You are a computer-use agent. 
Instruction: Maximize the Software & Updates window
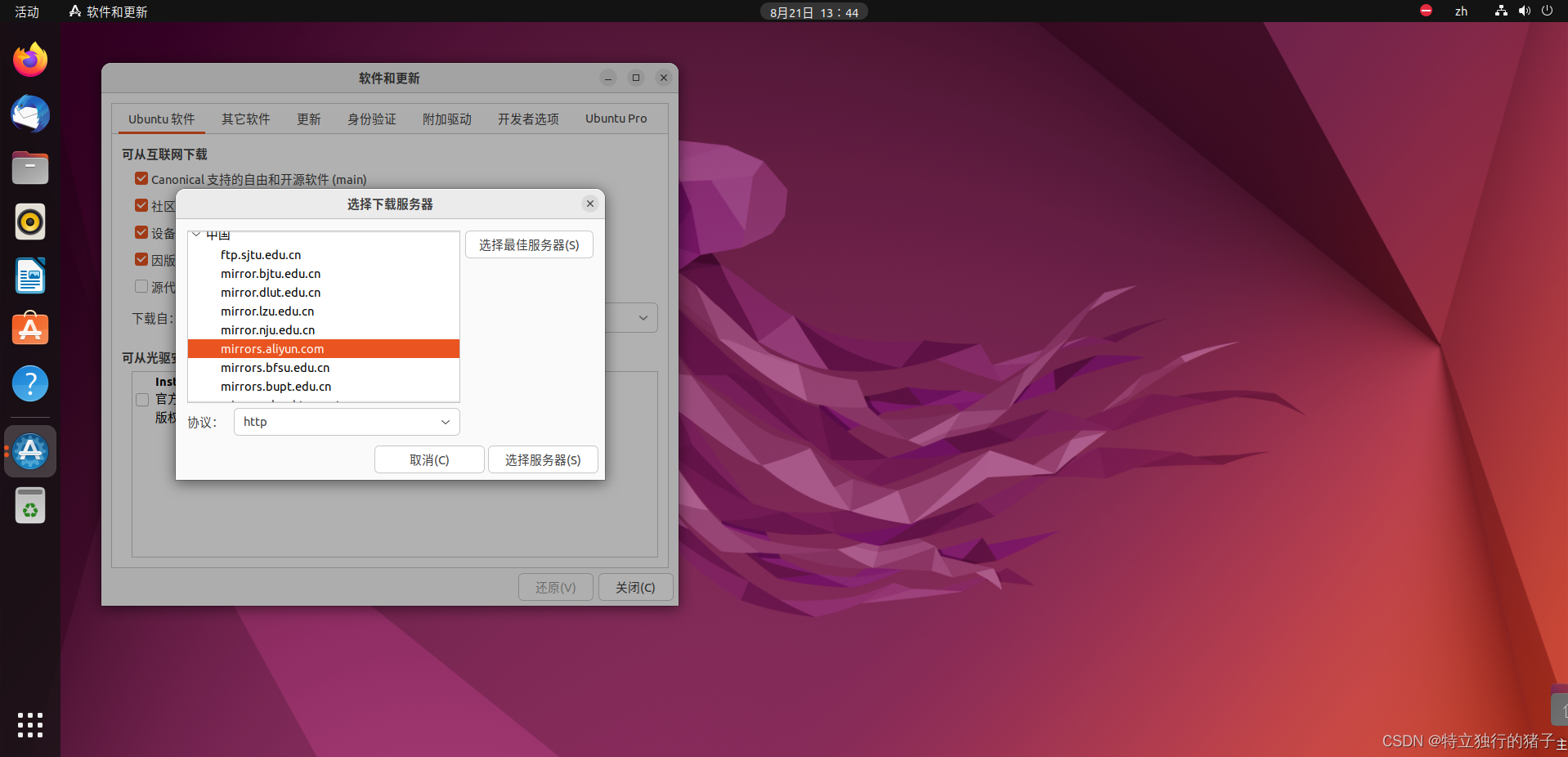tap(636, 78)
